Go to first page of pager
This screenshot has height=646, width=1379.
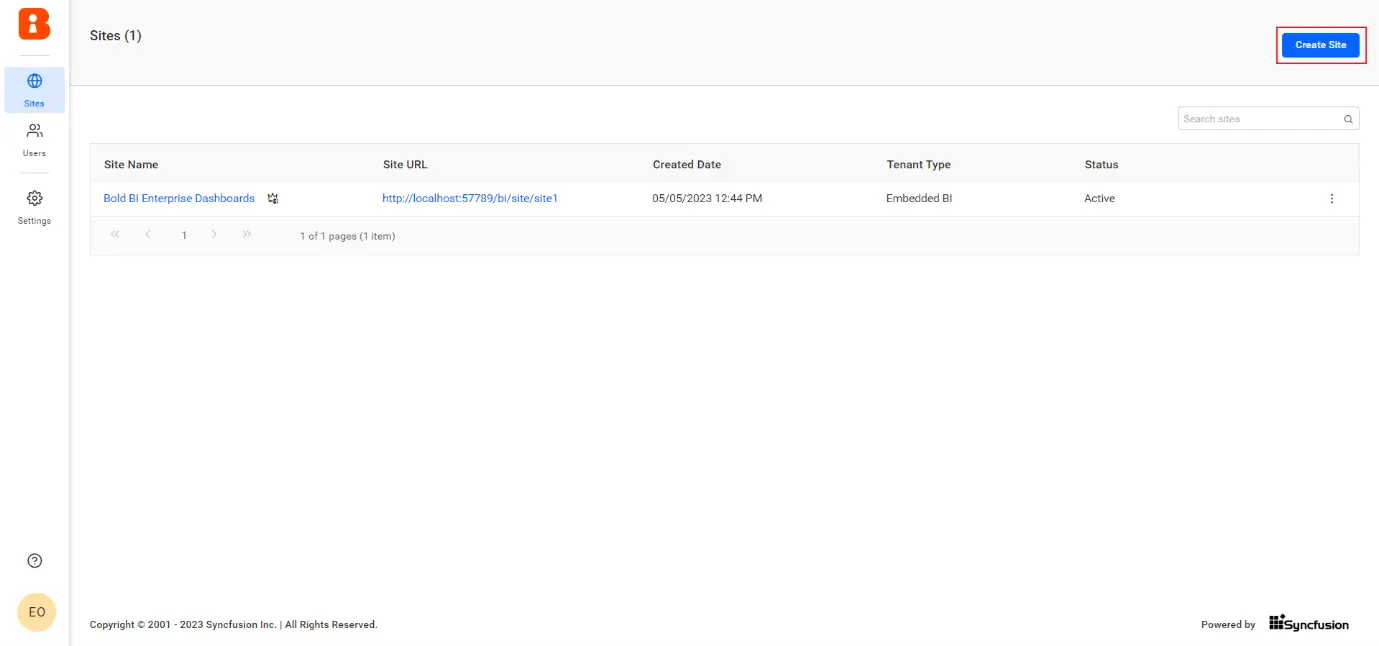point(115,235)
